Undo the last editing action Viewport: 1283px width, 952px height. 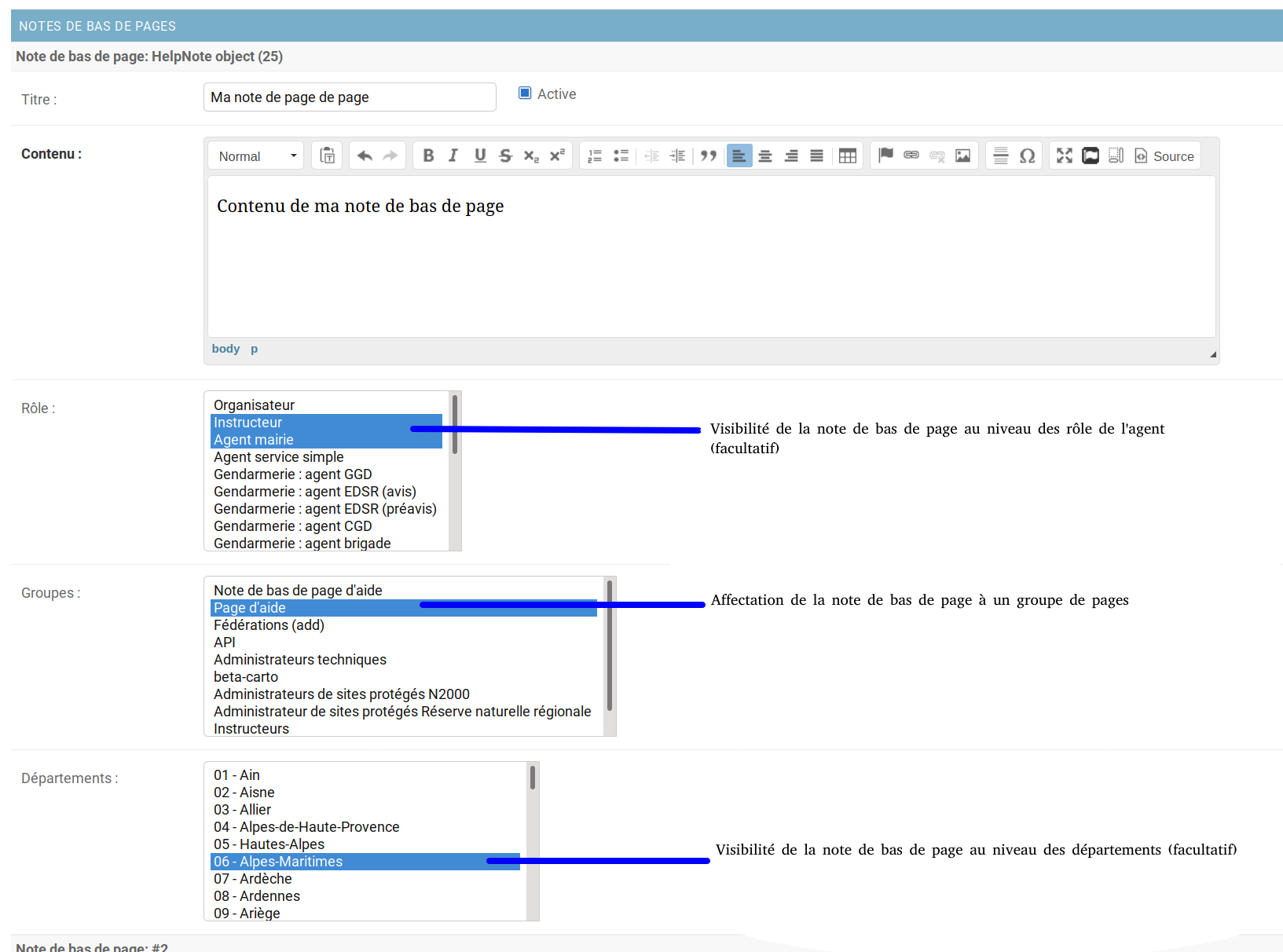(364, 155)
